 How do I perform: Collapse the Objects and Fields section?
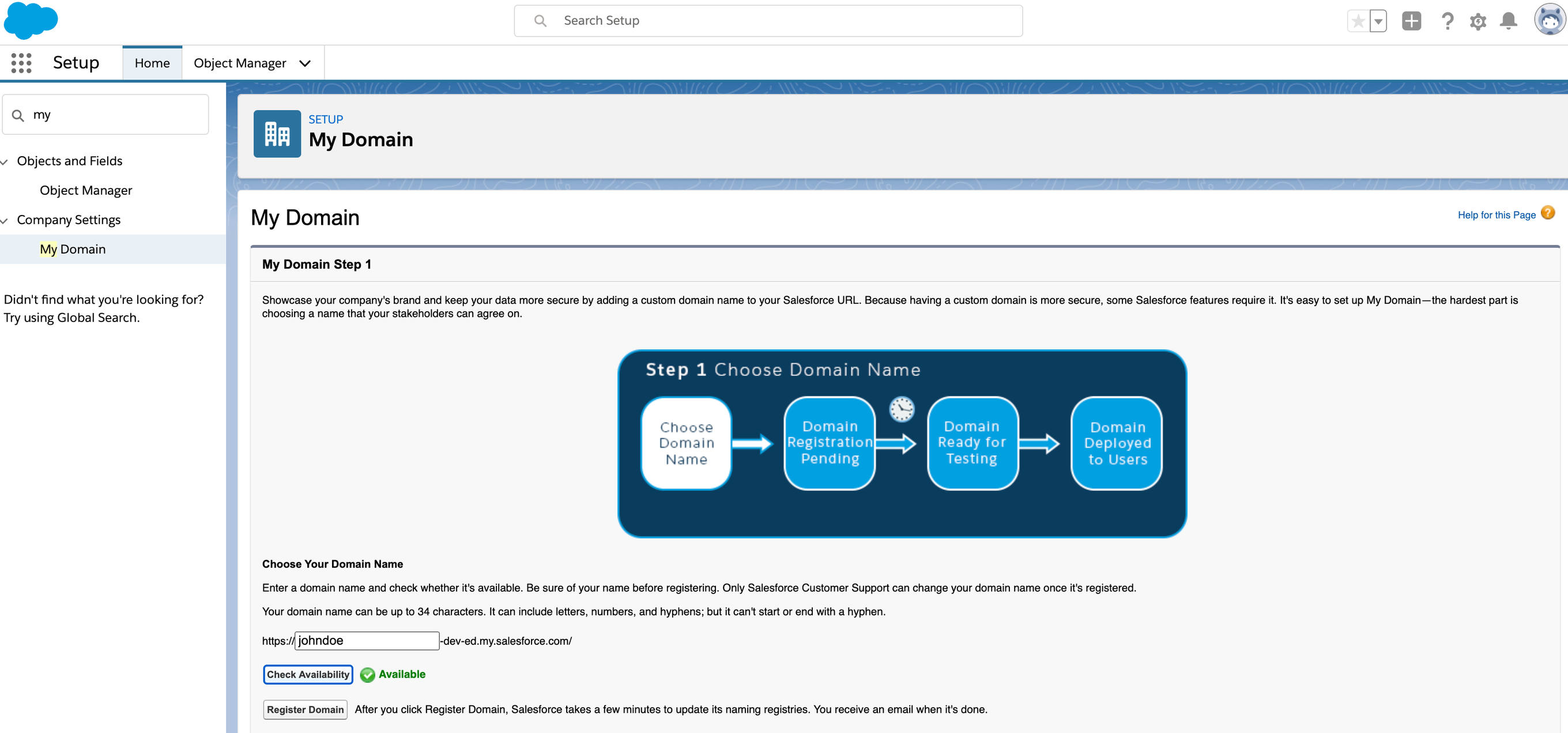(5, 162)
